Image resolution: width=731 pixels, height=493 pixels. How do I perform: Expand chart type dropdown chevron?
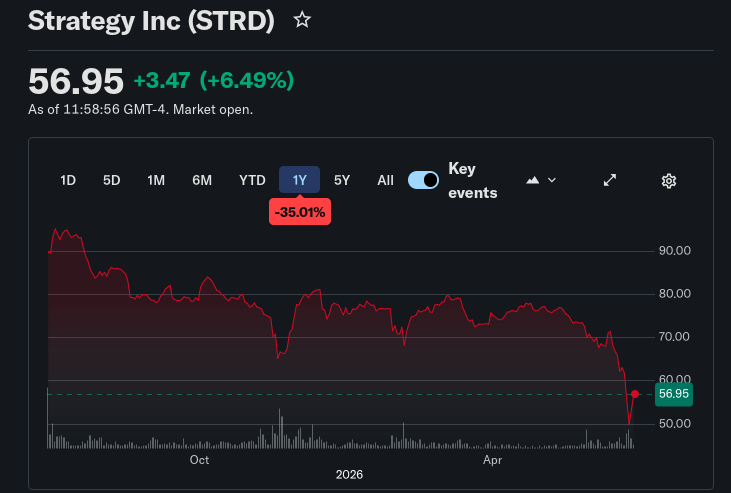(552, 180)
